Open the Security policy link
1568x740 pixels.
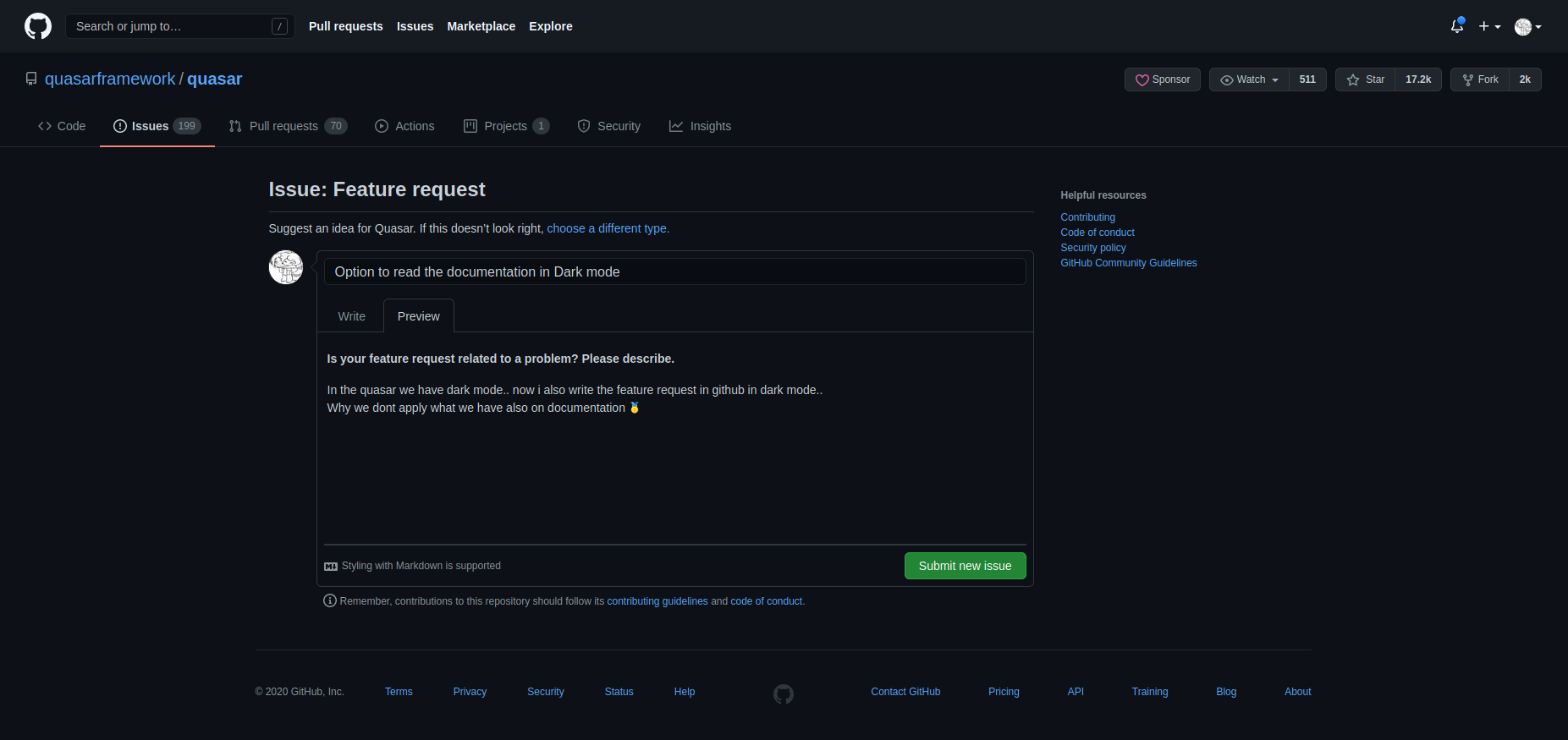point(1093,248)
